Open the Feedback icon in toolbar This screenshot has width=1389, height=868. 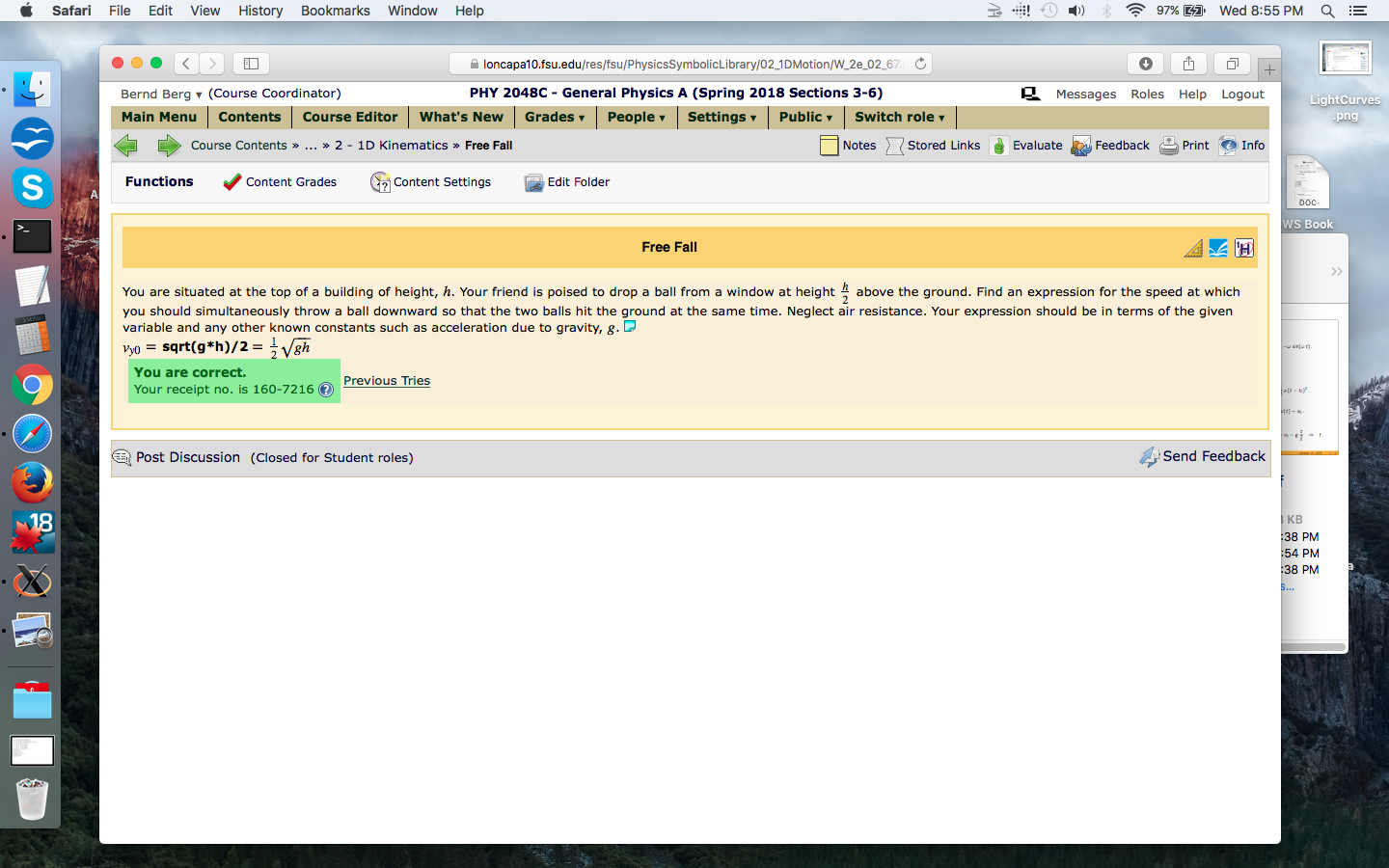pyautogui.click(x=1081, y=146)
